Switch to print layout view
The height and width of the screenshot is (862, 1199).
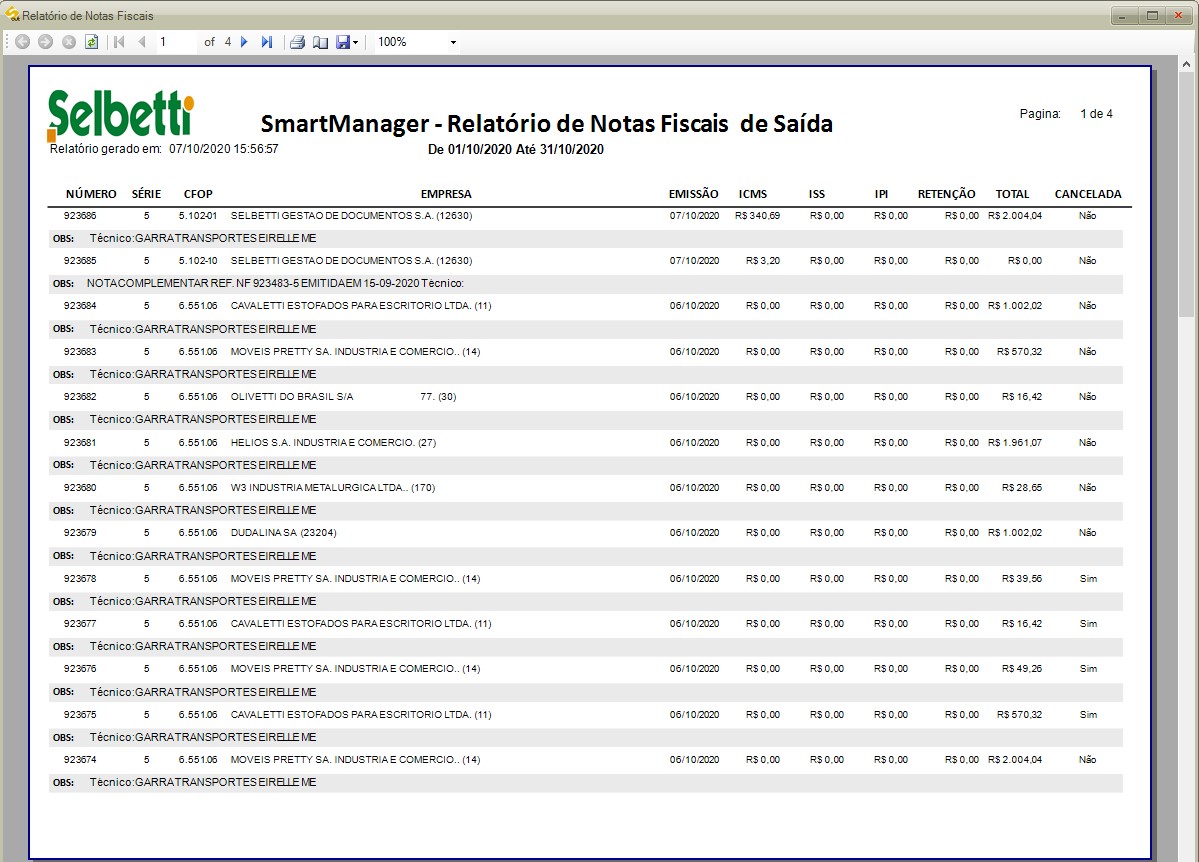[320, 42]
